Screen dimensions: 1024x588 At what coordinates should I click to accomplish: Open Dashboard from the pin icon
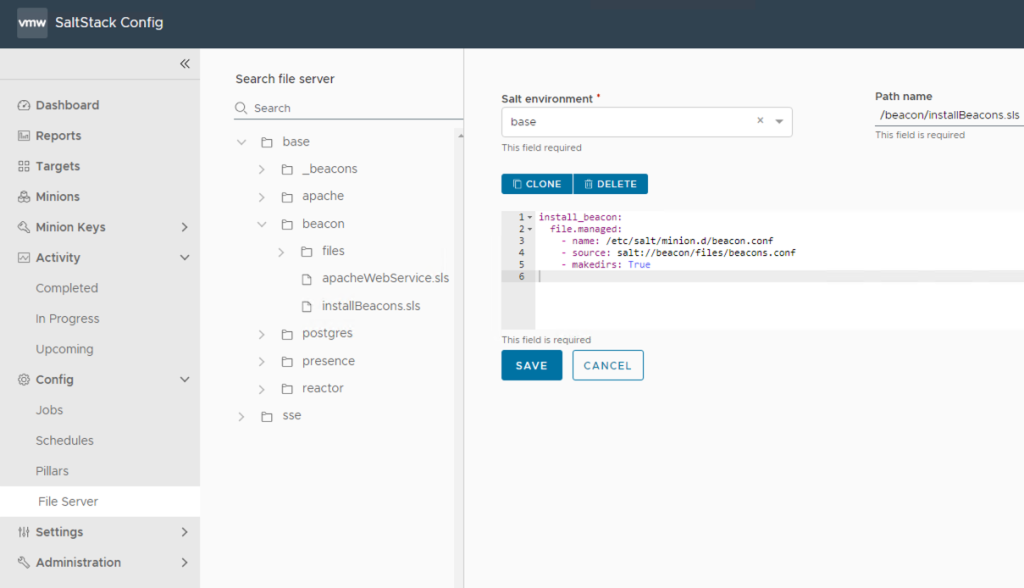[24, 105]
